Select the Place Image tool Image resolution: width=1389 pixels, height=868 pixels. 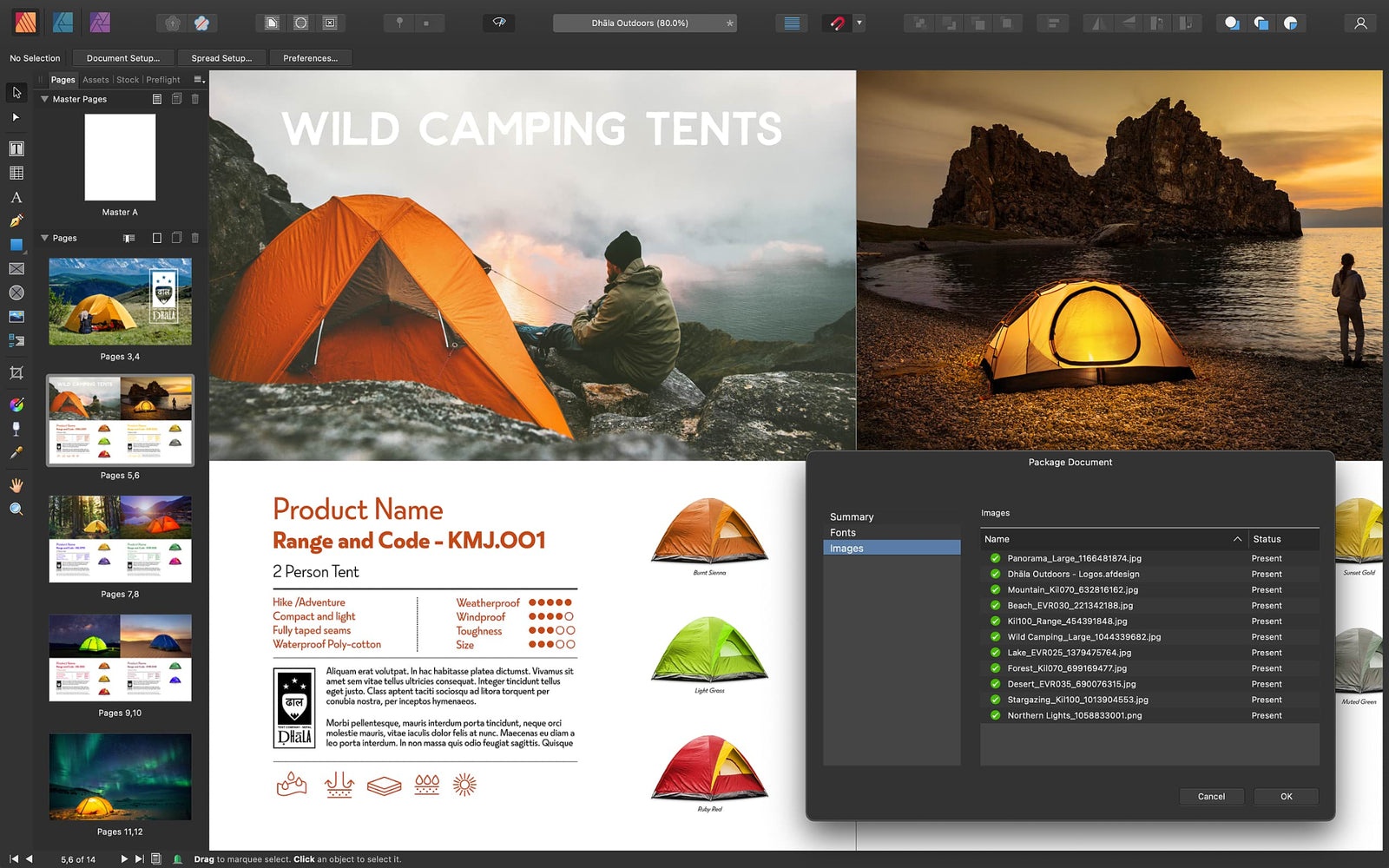click(x=16, y=317)
